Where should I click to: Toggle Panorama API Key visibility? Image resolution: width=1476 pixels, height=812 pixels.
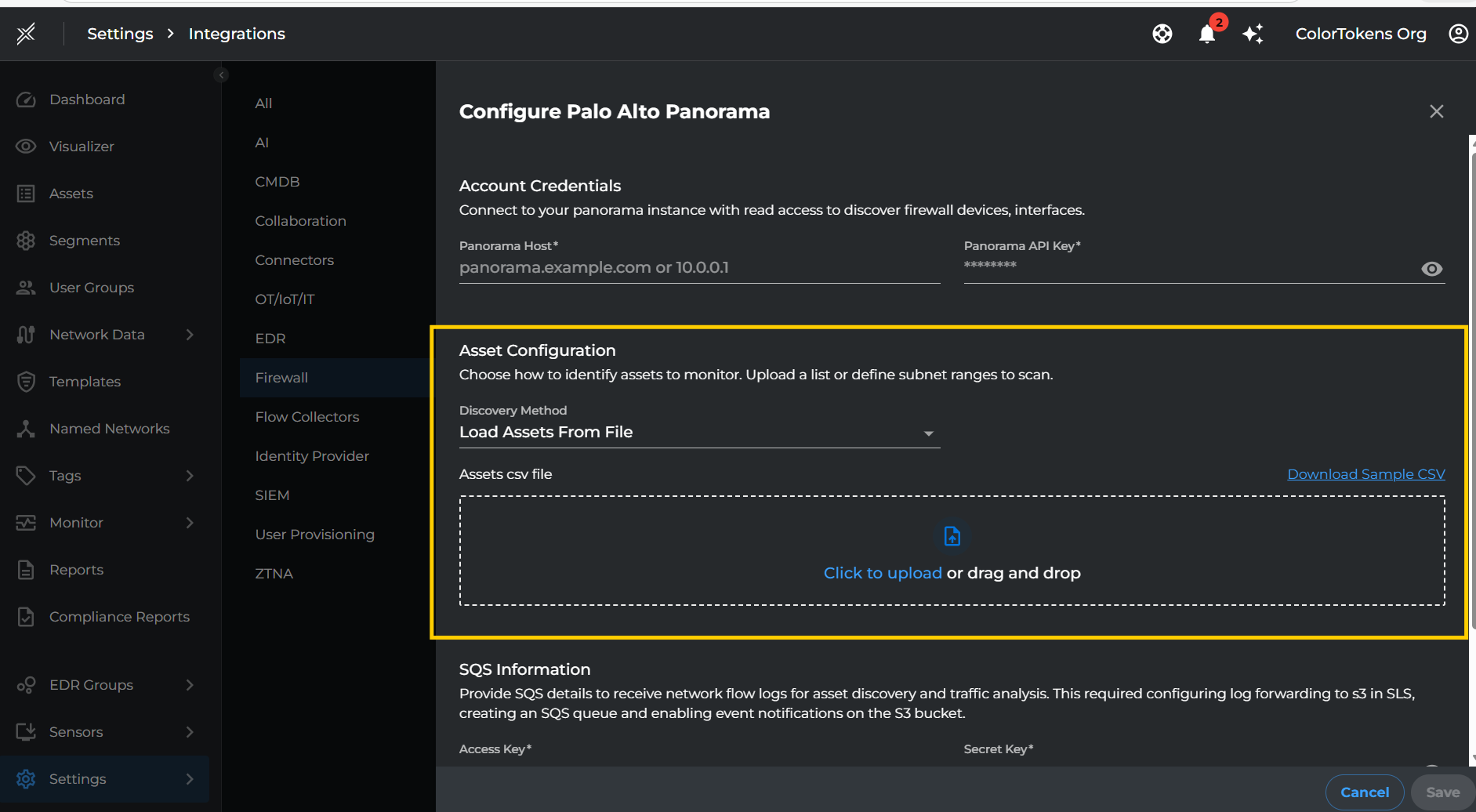[1431, 268]
